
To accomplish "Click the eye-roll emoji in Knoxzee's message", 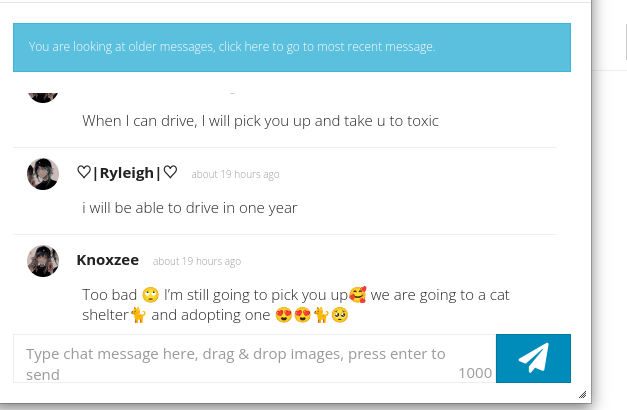I will (x=150, y=295).
